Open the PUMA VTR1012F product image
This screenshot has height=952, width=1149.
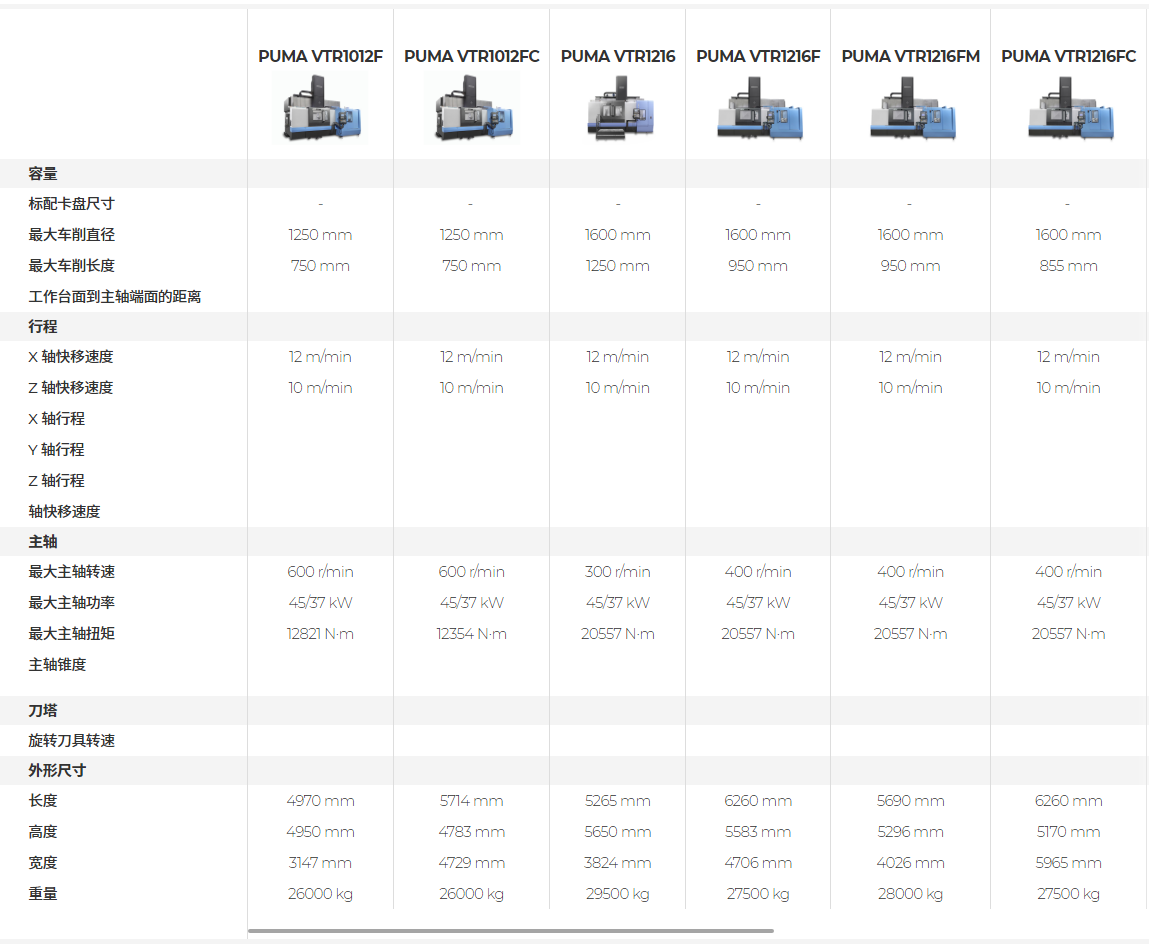tap(320, 108)
